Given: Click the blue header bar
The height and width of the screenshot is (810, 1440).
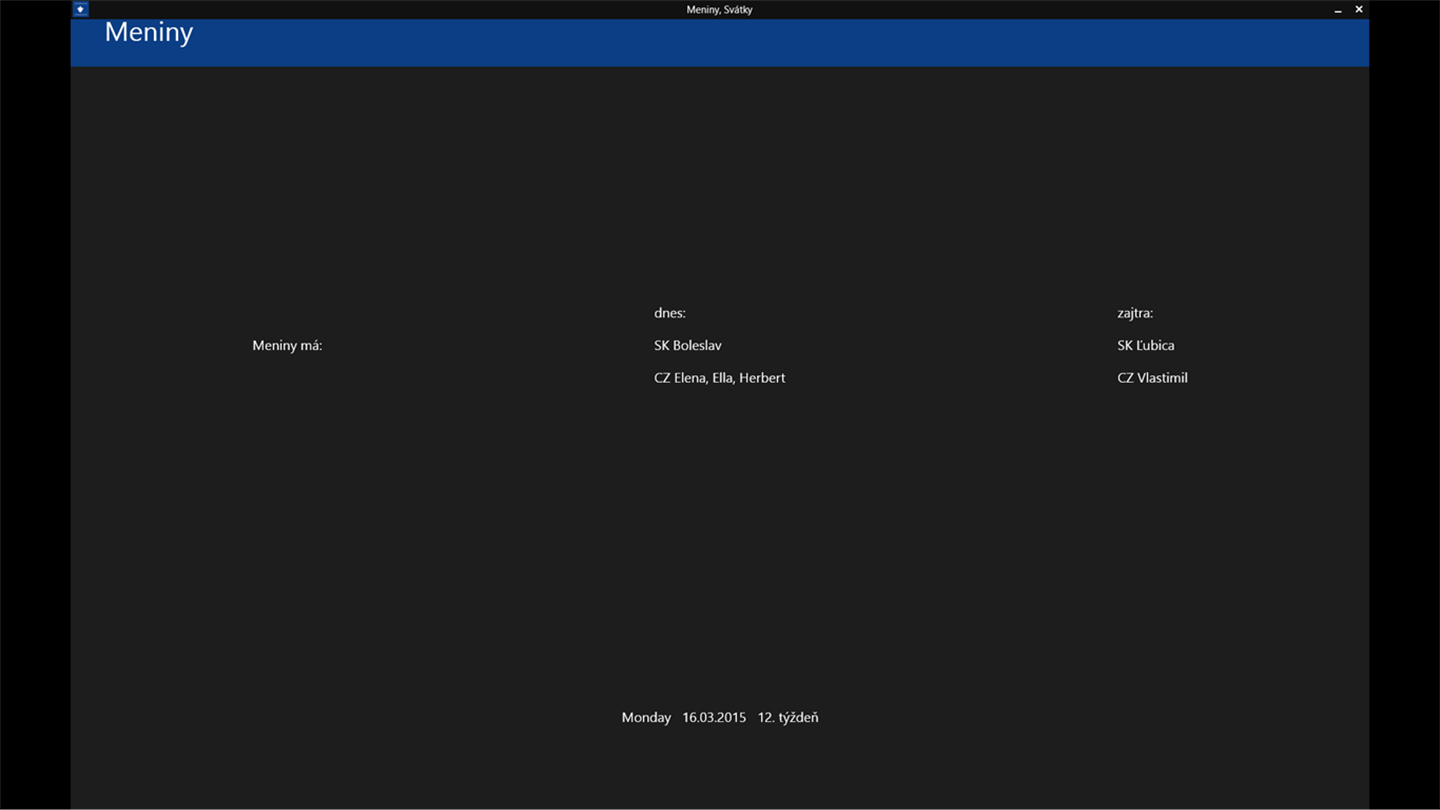Looking at the screenshot, I should click(x=720, y=42).
